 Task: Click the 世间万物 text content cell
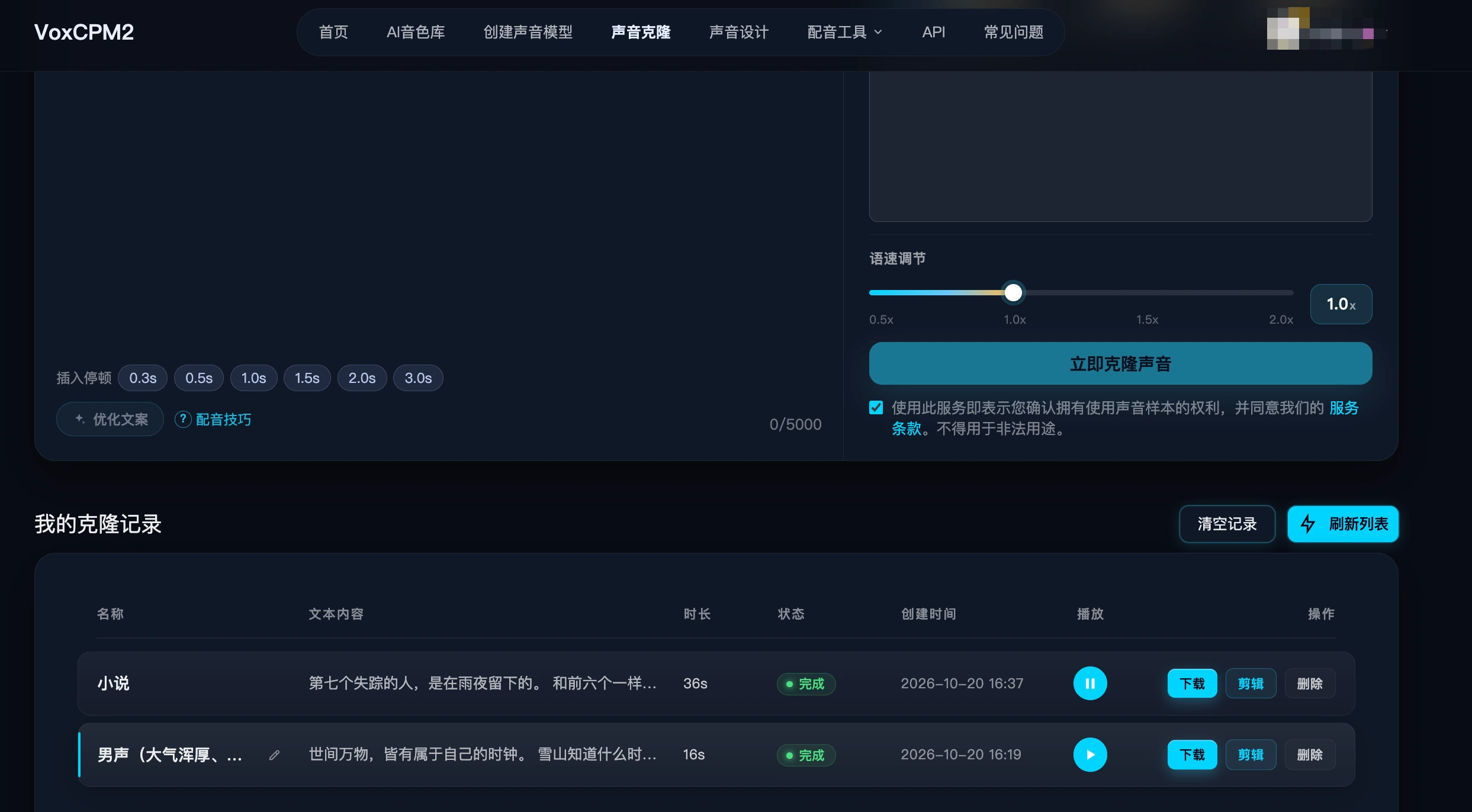(483, 755)
